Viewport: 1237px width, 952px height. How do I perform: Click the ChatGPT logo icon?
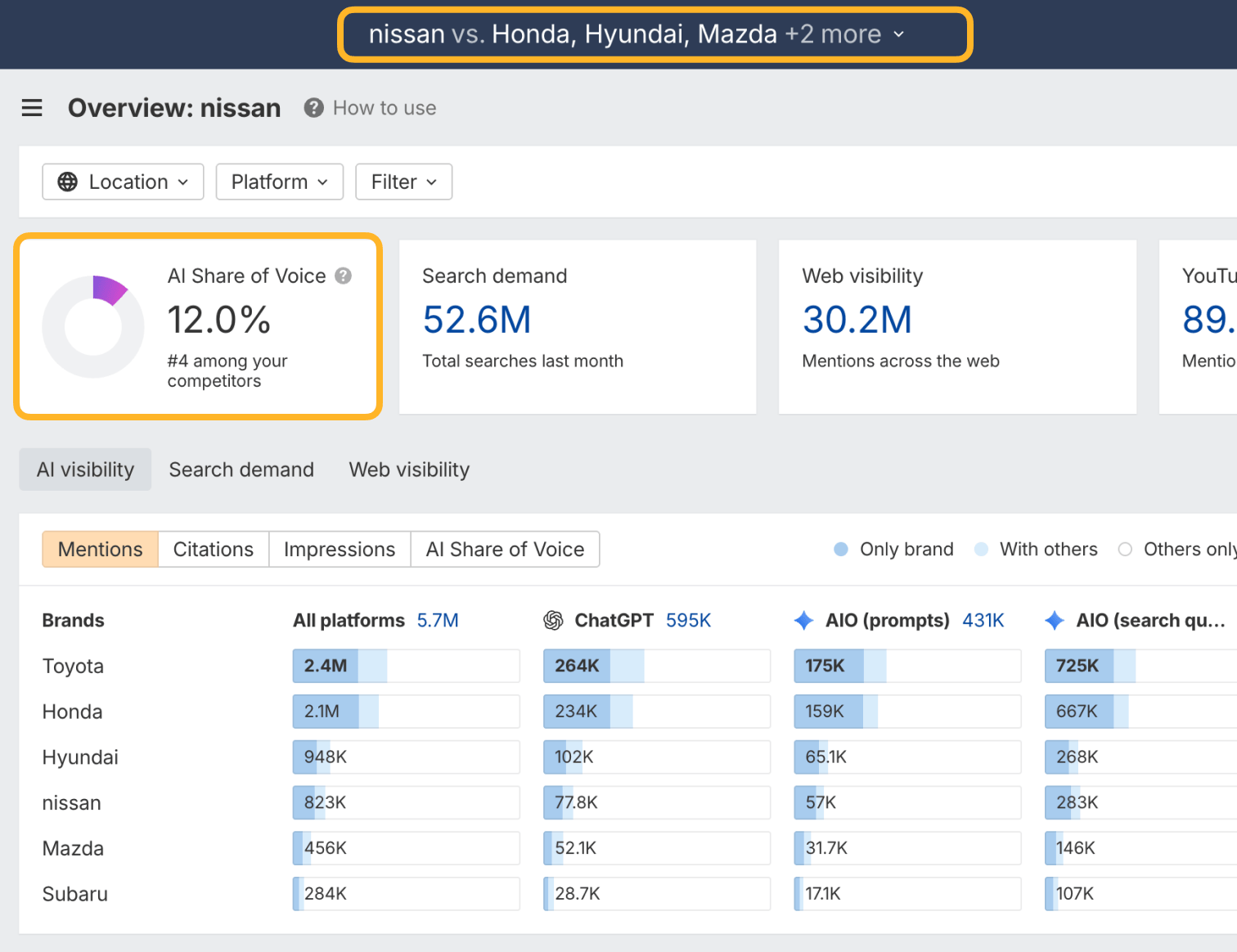point(554,621)
